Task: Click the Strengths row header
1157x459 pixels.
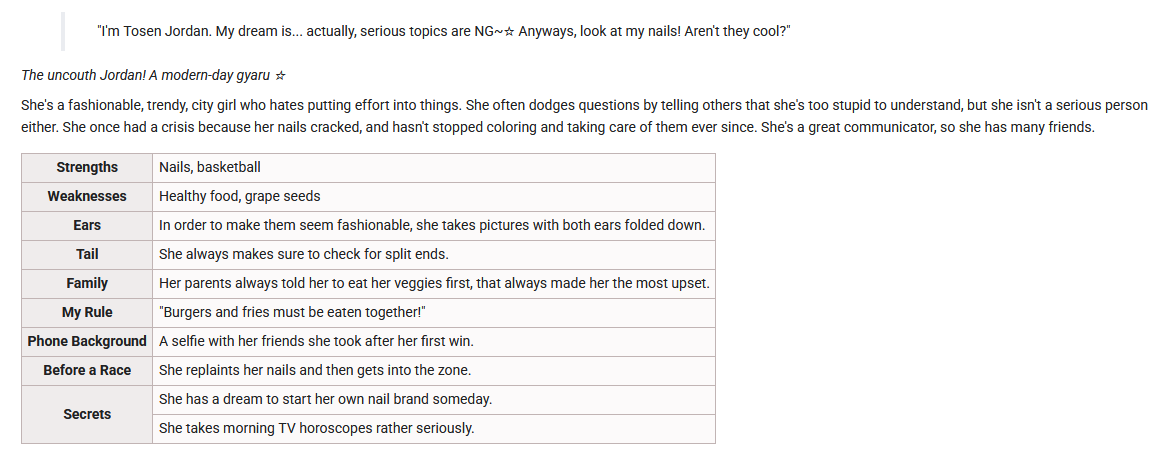Action: click(87, 167)
